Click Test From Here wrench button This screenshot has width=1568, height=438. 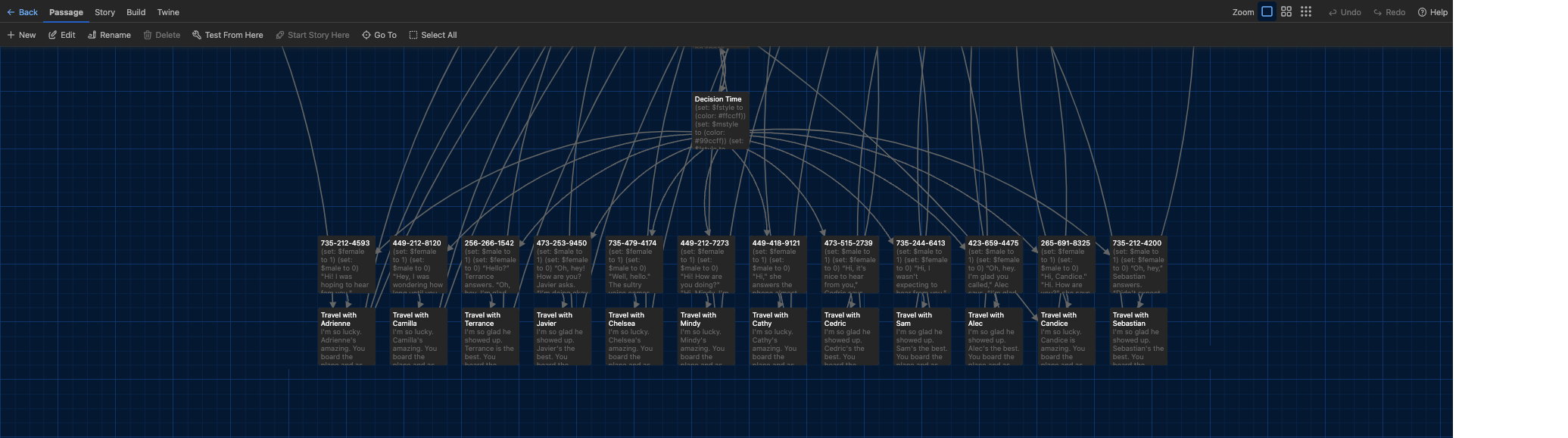[228, 35]
